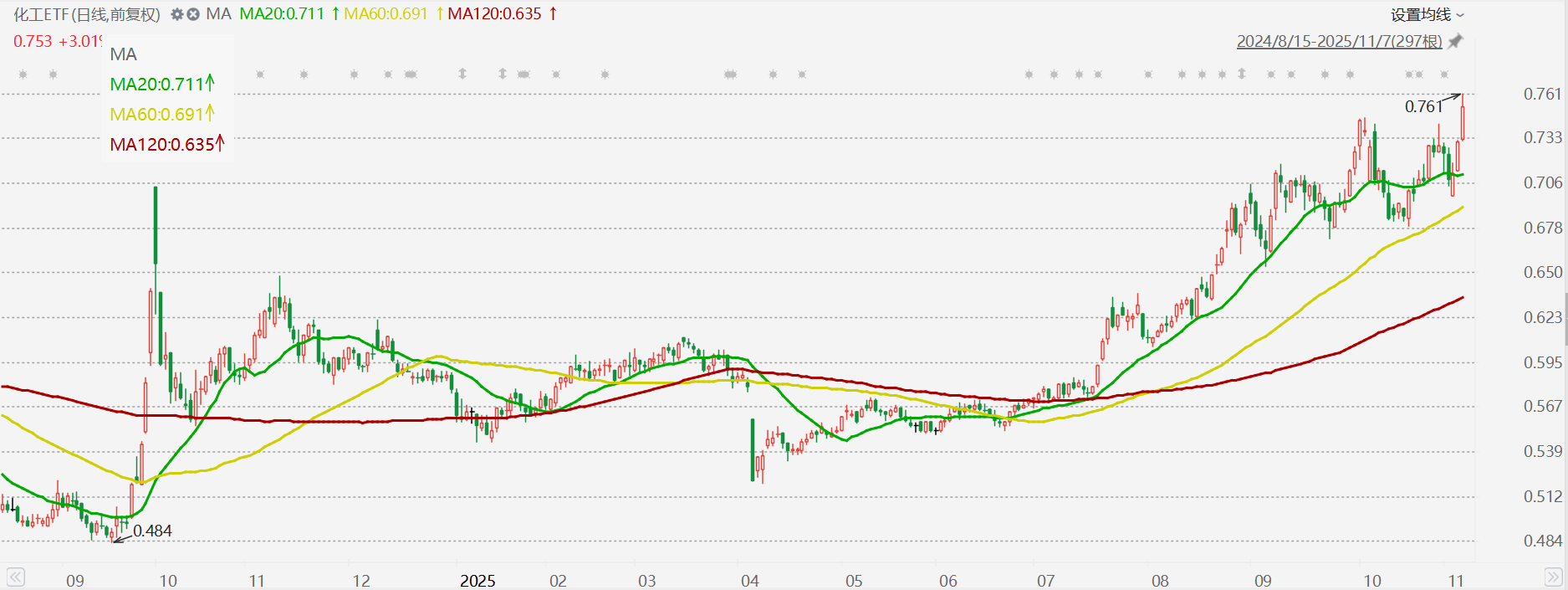Select MA20:0.711 in the header row

click(282, 14)
